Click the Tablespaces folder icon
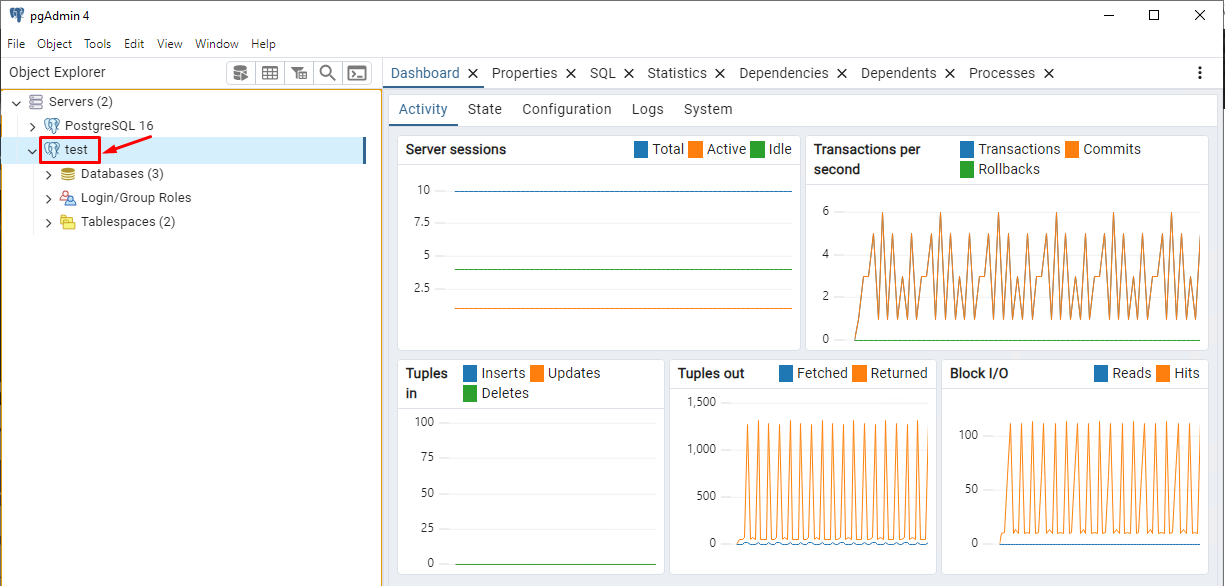 coord(68,222)
